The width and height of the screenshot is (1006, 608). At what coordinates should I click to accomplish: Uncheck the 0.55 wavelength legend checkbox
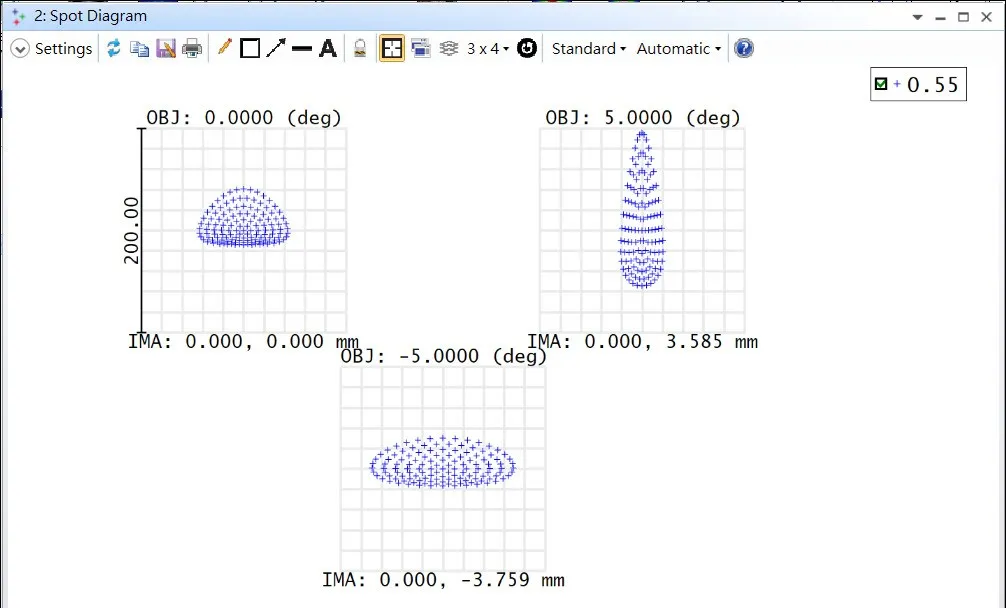click(x=881, y=85)
